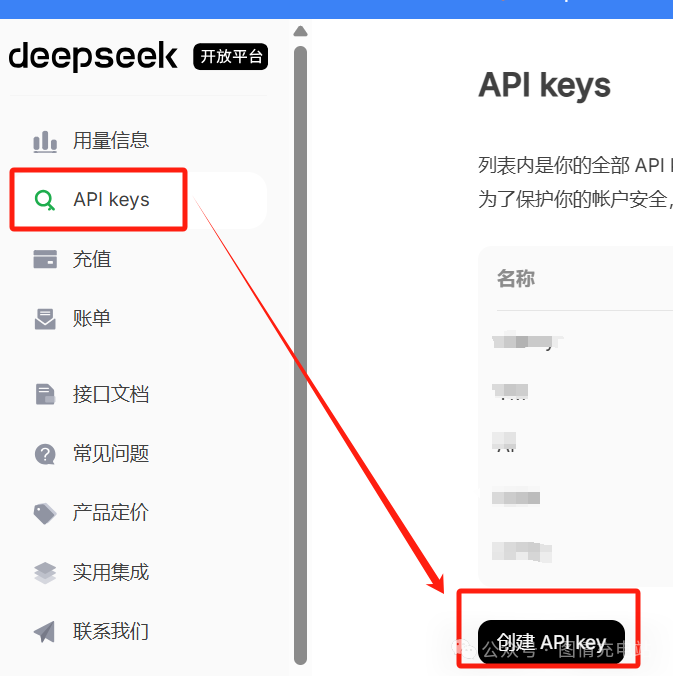Open the 用量信息 menu item

pos(111,141)
